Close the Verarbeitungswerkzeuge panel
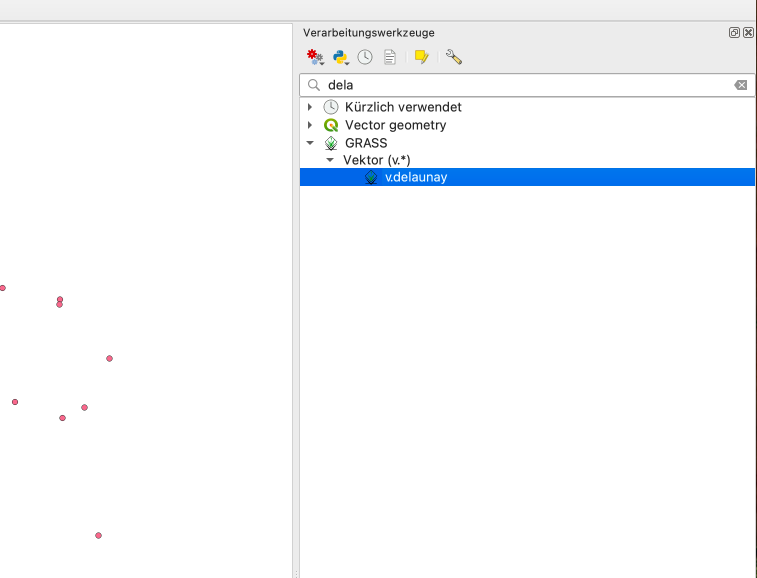 [x=748, y=32]
